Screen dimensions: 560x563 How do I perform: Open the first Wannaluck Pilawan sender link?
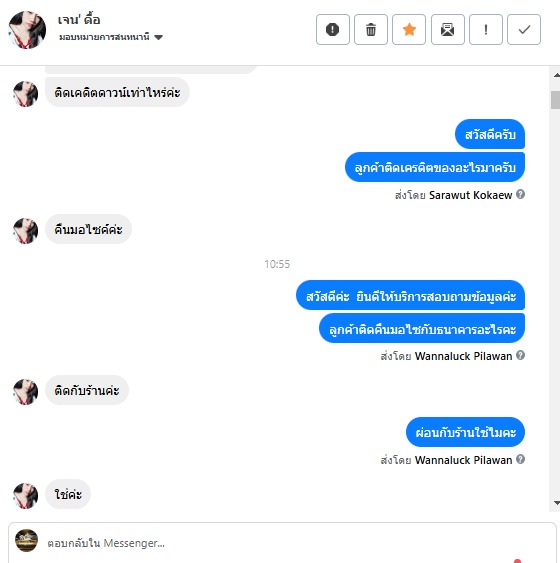click(x=463, y=356)
